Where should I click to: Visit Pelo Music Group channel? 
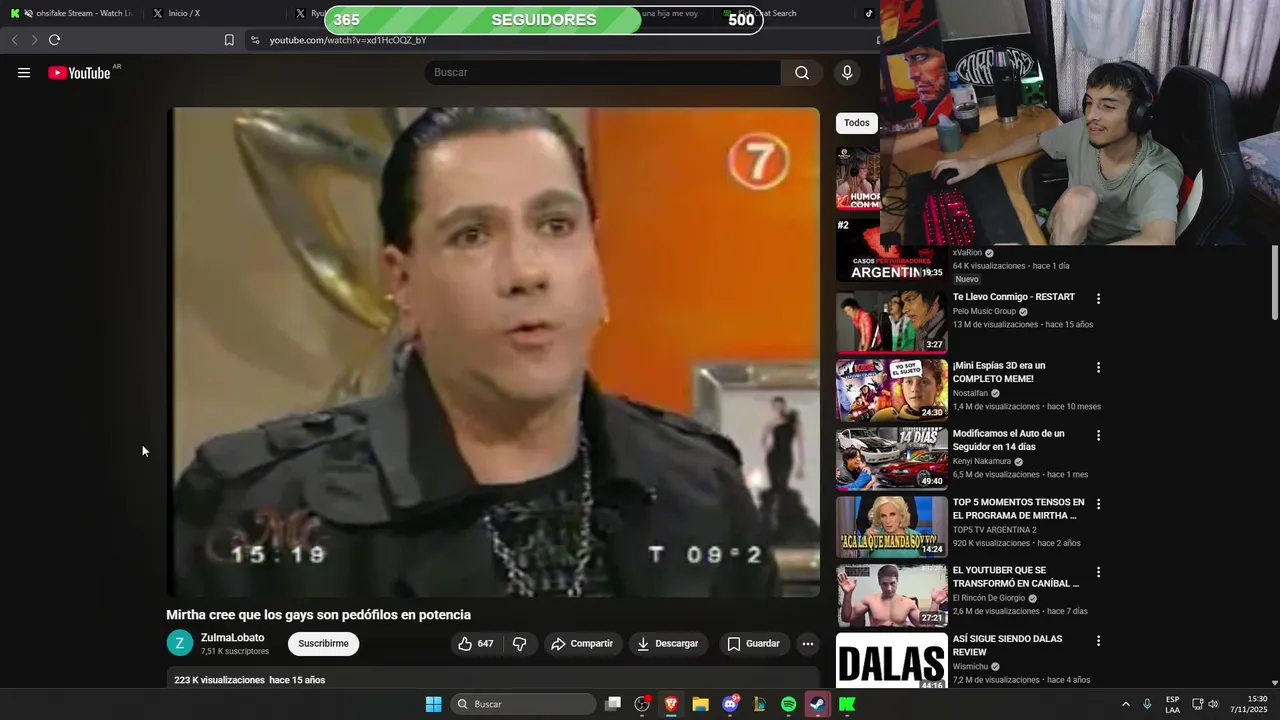click(x=984, y=311)
